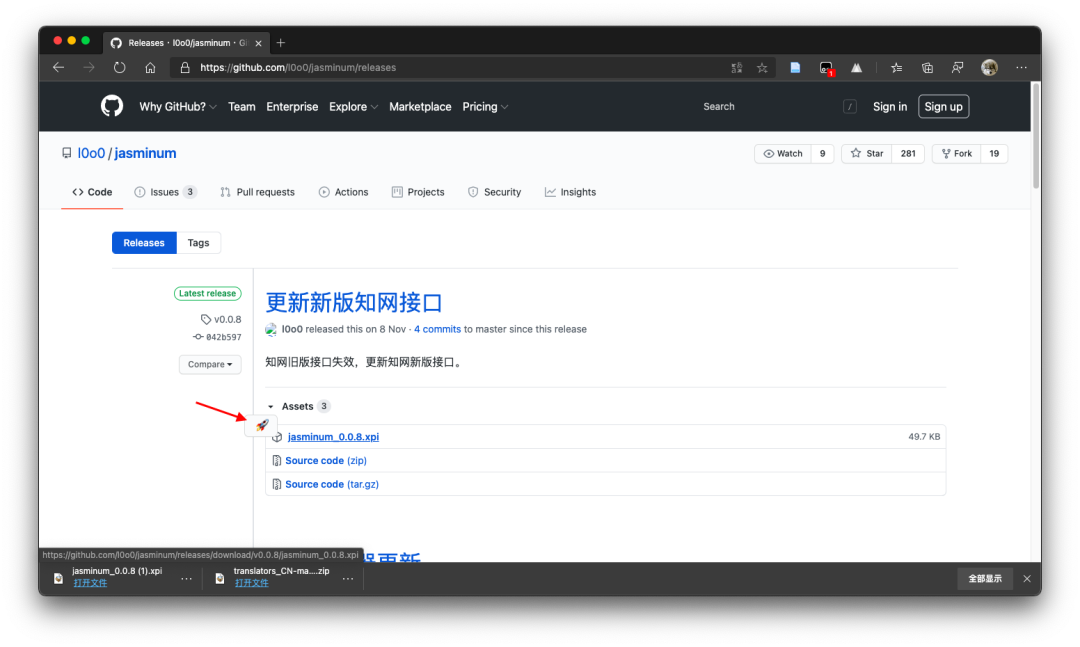Image resolution: width=1080 pixels, height=647 pixels.
Task: Click the GitHub Octocat logo
Action: 112,106
